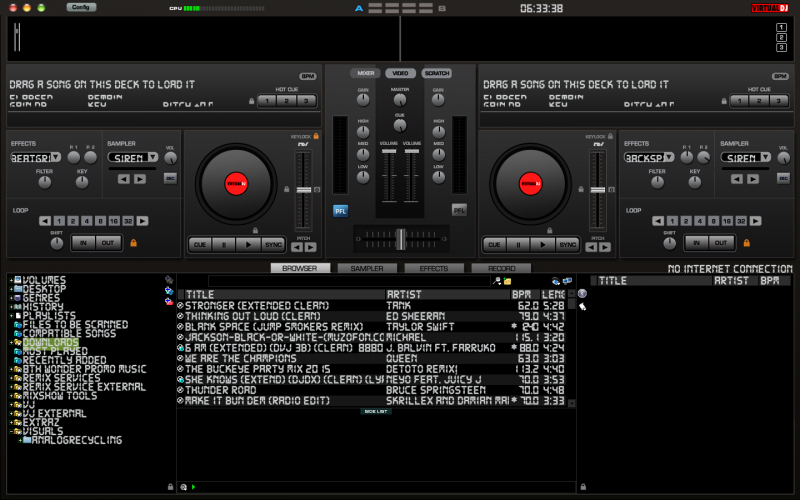Click the CUE button on left deck
800x500 pixels.
200,244
